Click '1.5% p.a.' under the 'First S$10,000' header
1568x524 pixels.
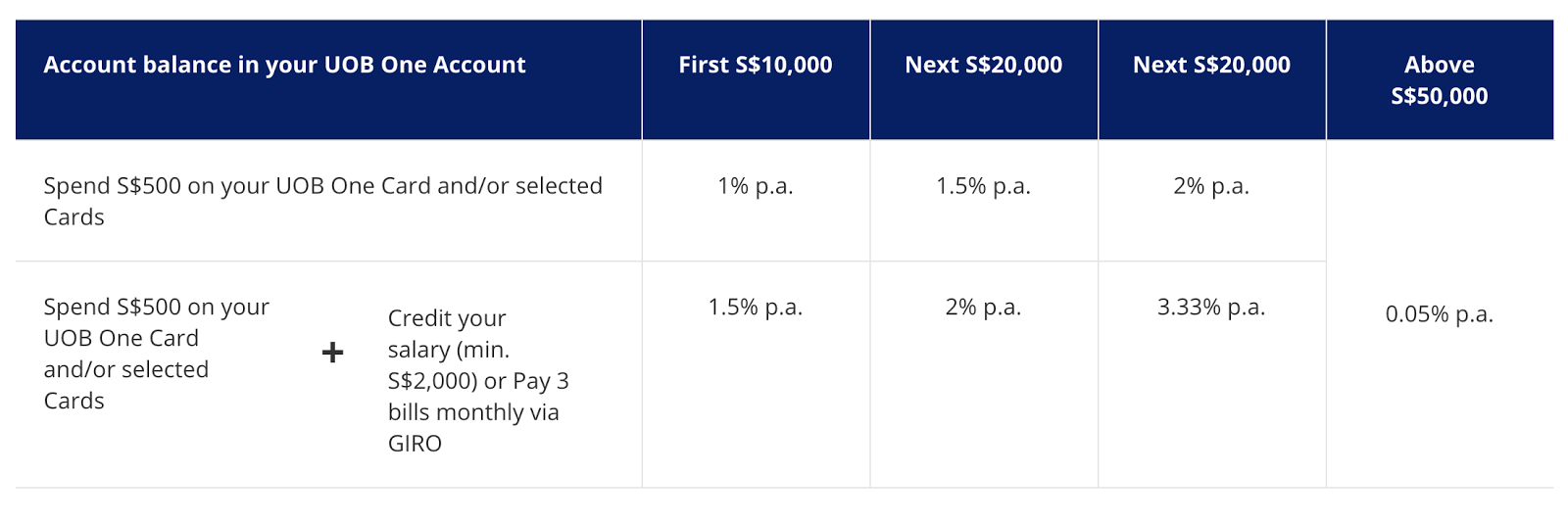point(755,308)
